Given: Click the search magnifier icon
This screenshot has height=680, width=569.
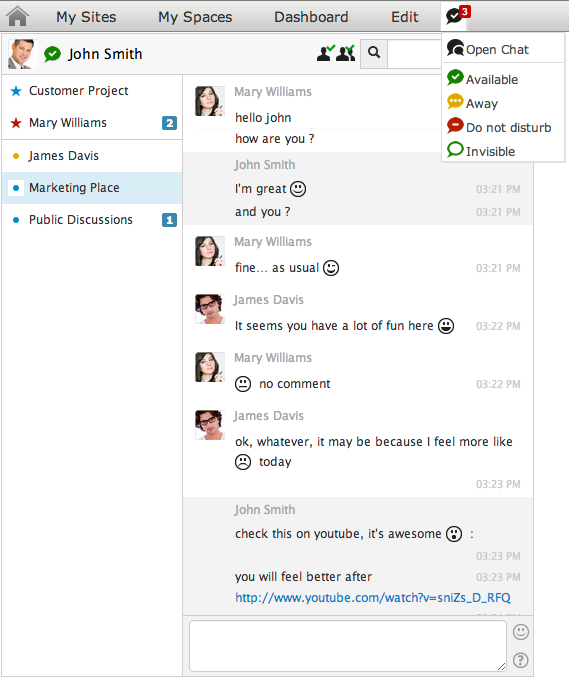Looking at the screenshot, I should (x=374, y=53).
